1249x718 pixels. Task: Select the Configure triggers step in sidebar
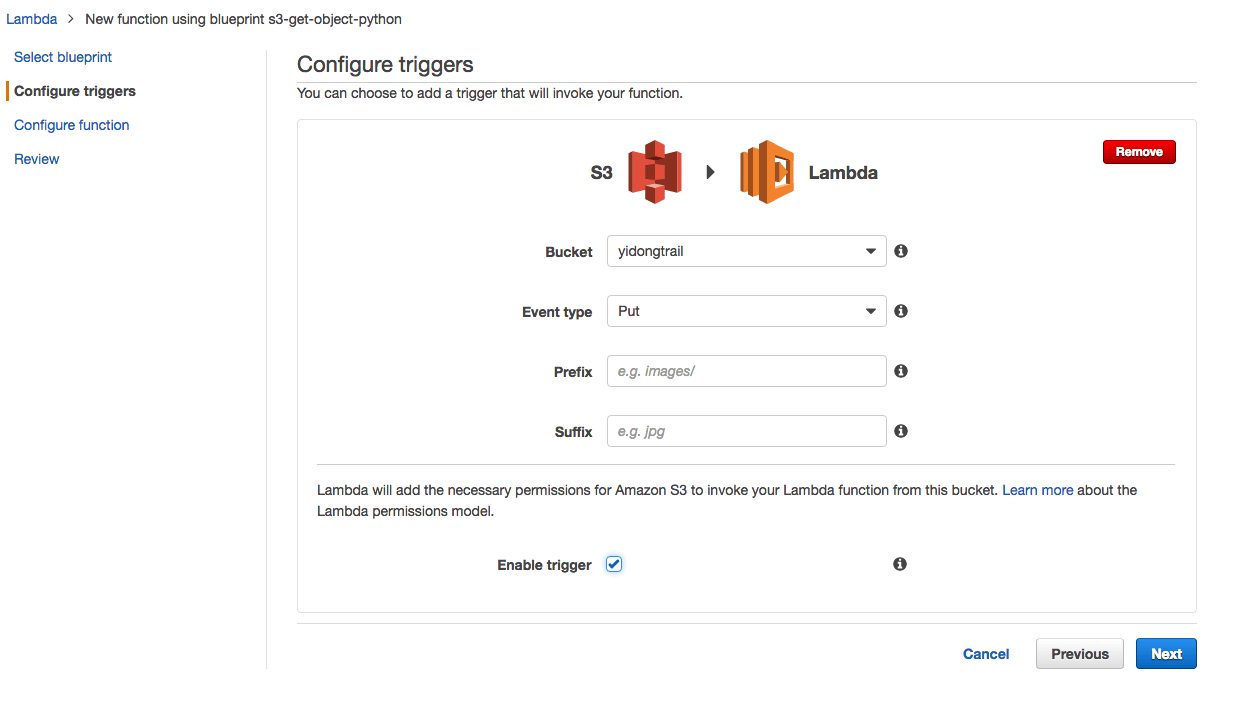pyautogui.click(x=75, y=91)
